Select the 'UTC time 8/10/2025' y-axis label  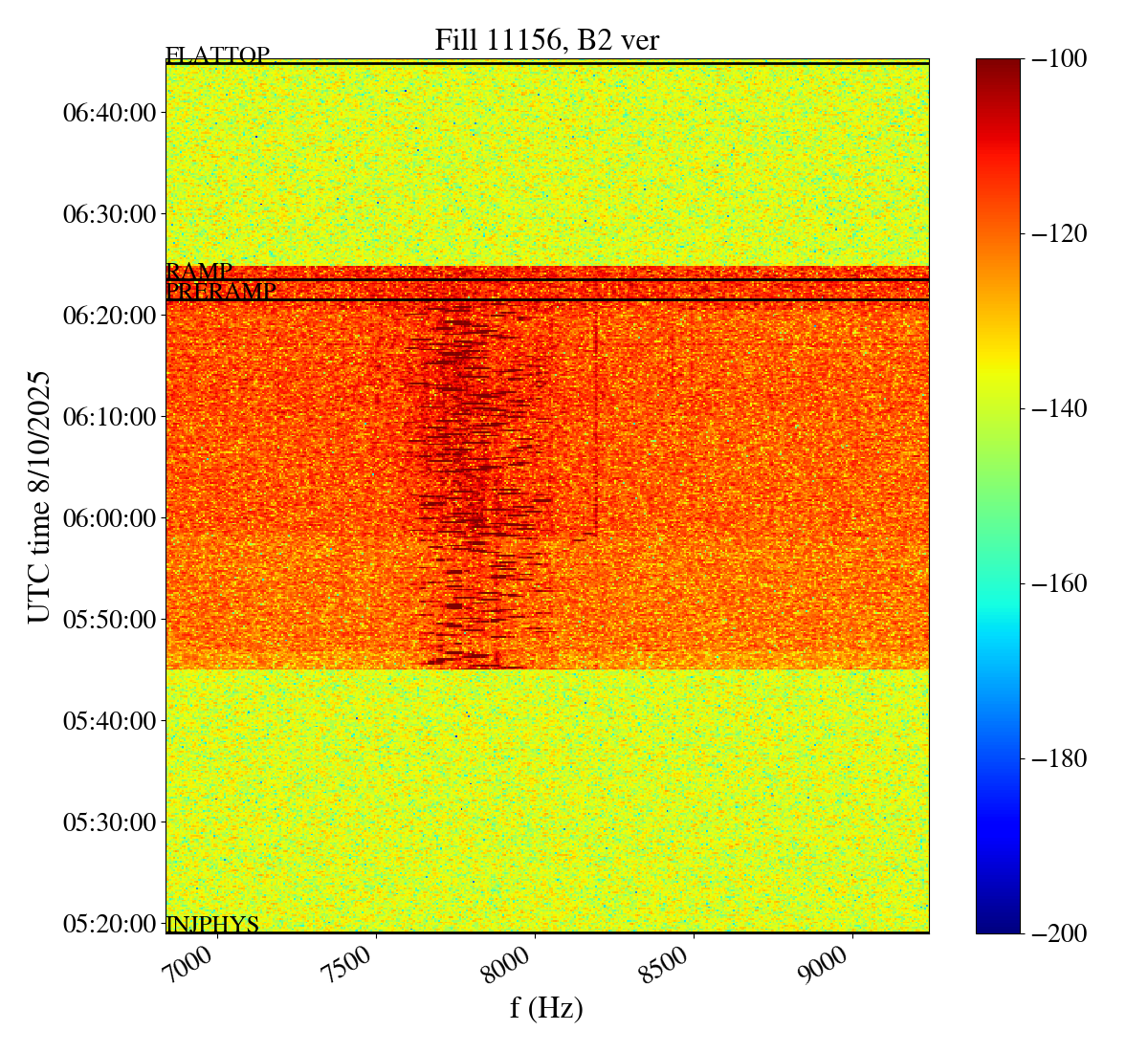(x=39, y=496)
